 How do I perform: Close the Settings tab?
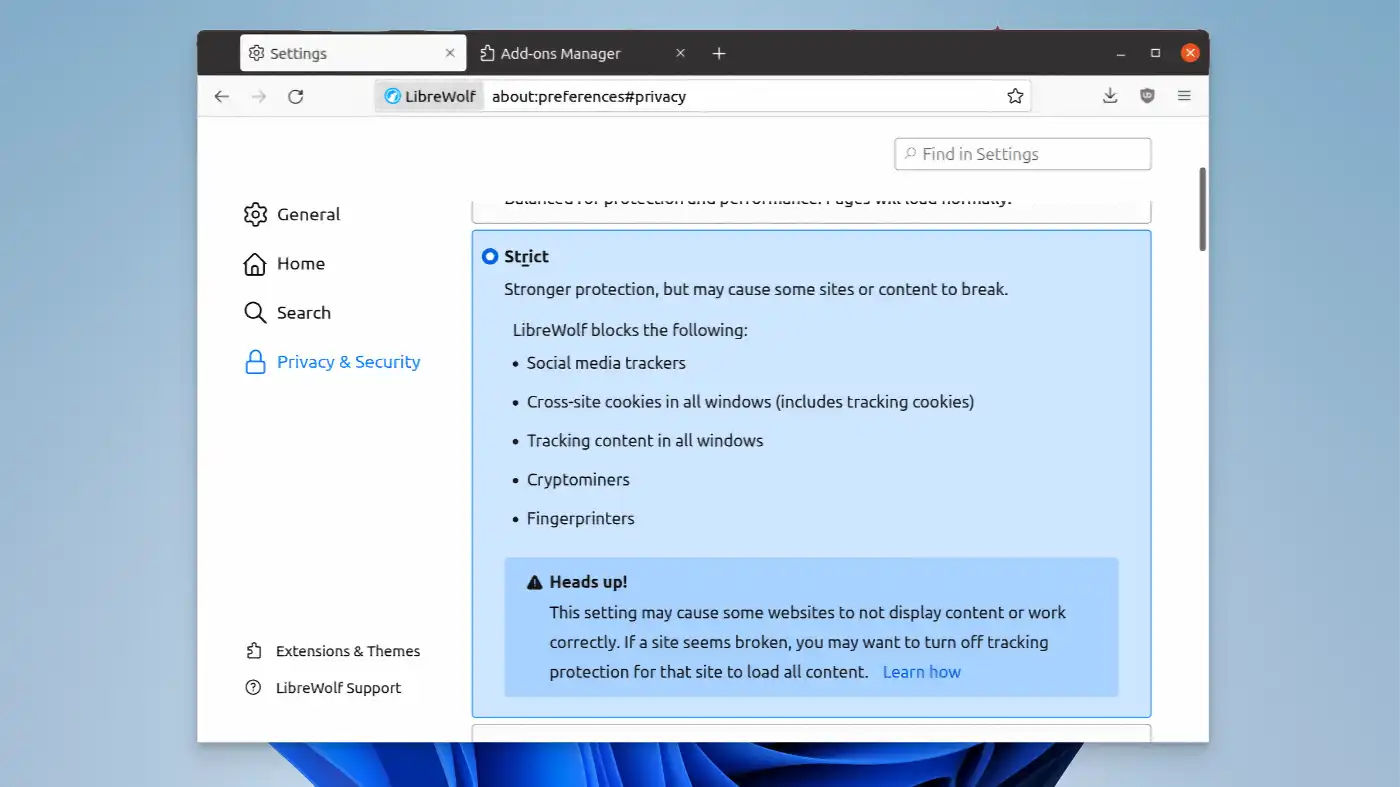[450, 53]
